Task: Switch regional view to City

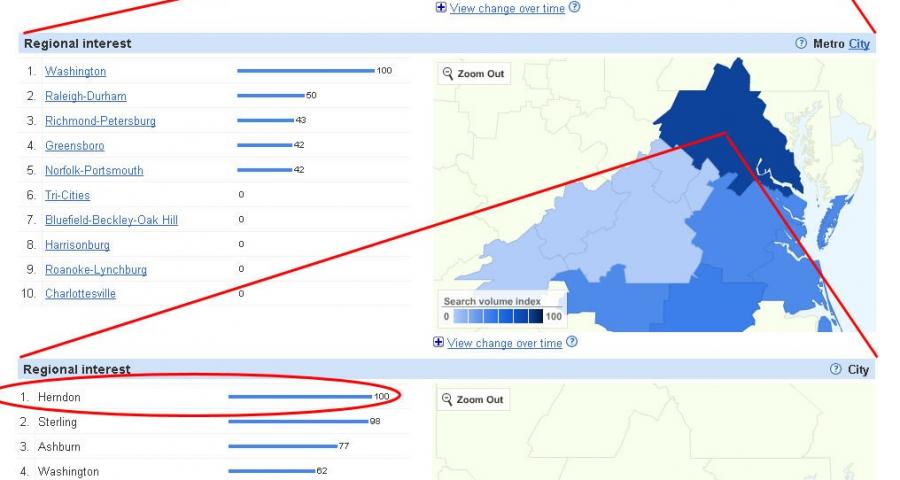Action: 859,44
